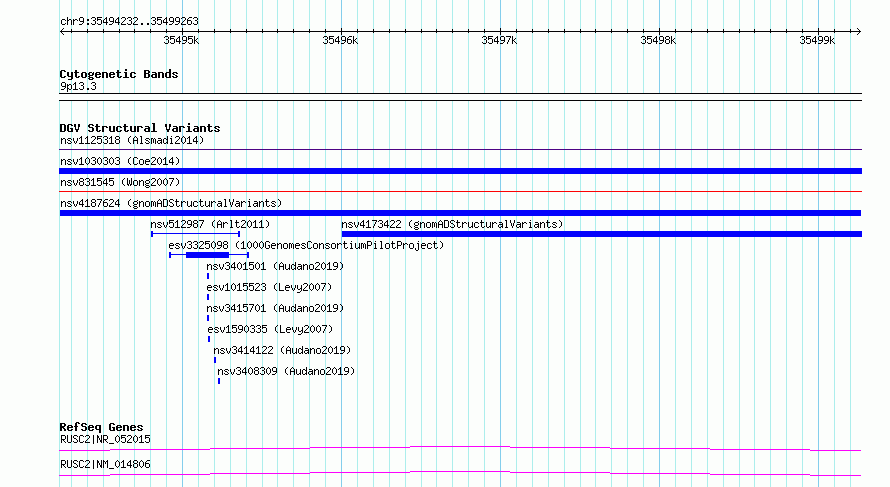Click the ruler's left arrowhead
This screenshot has width=890, height=487.
[62, 32]
